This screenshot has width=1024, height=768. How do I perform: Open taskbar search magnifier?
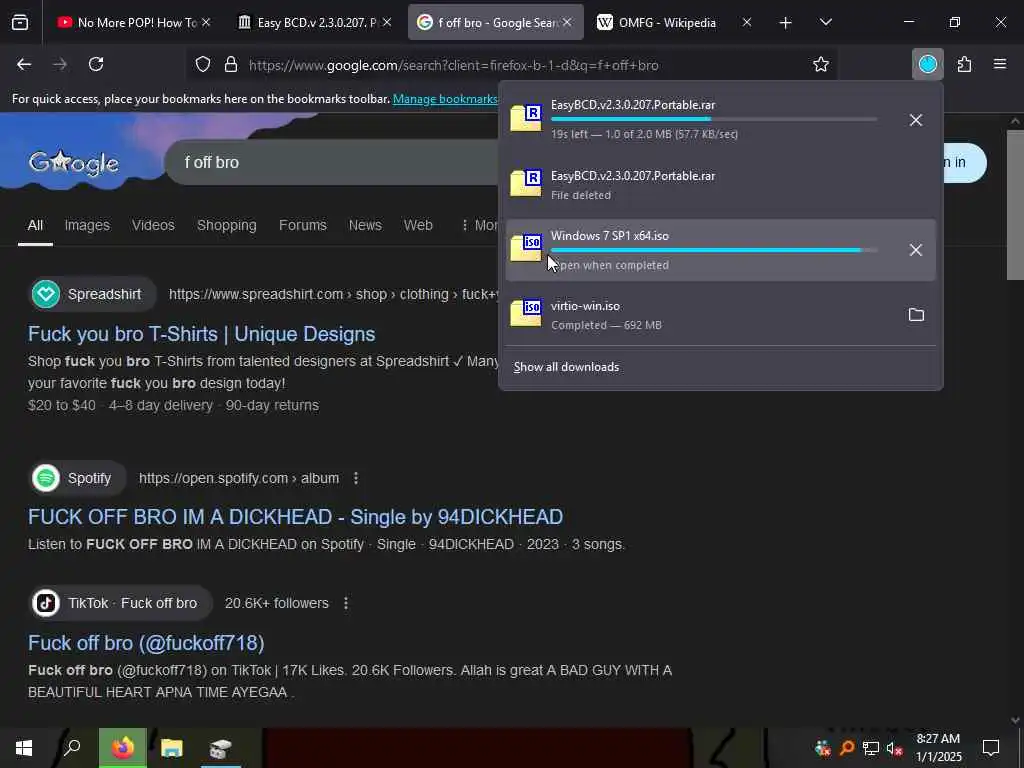72,748
